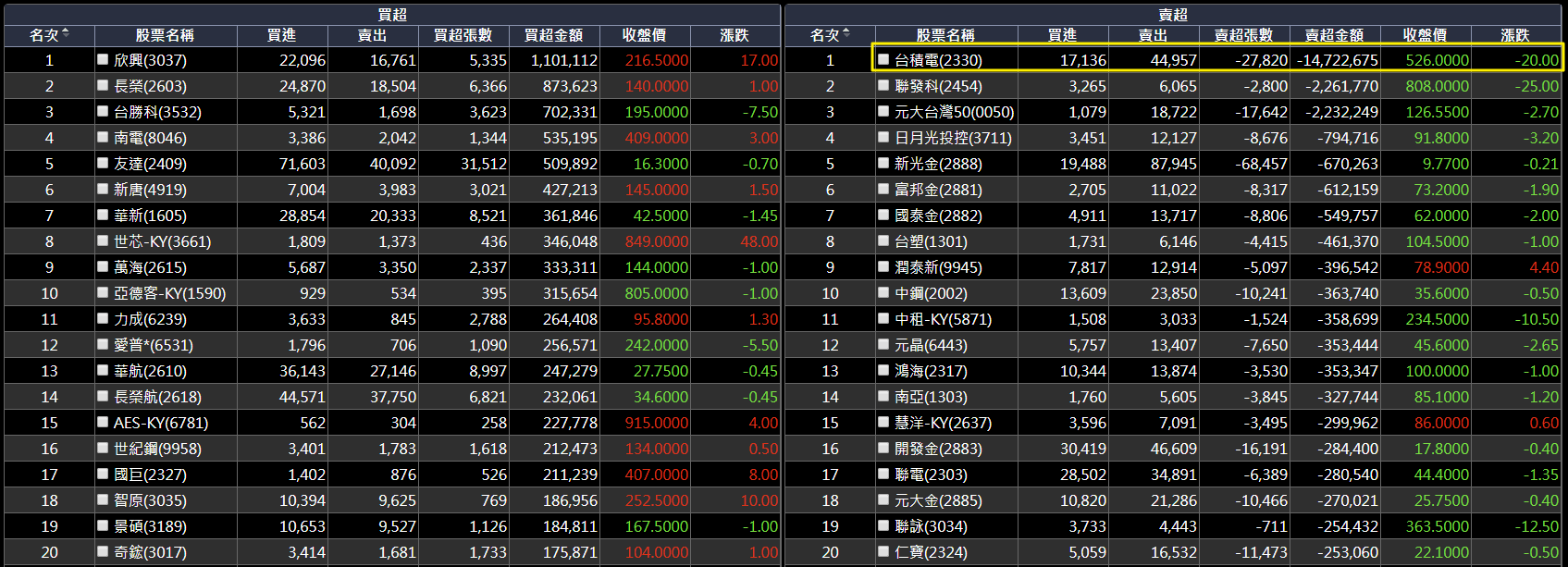Select 新光金 sell-over volume -68,457

pos(1261,164)
